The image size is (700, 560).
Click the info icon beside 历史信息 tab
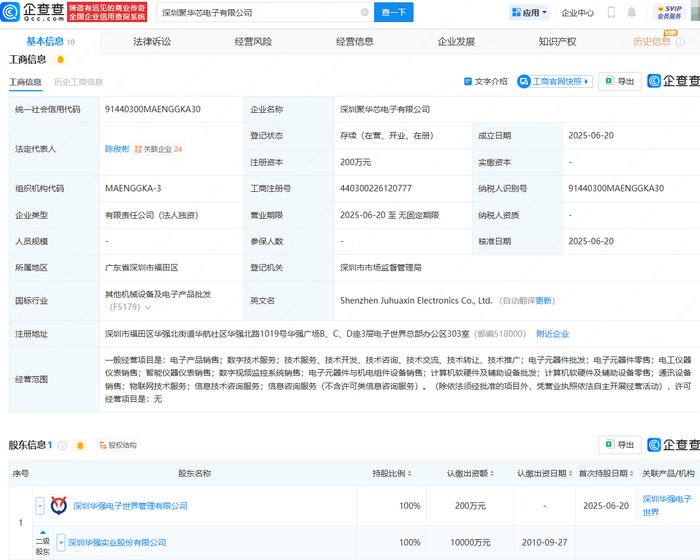coord(680,42)
